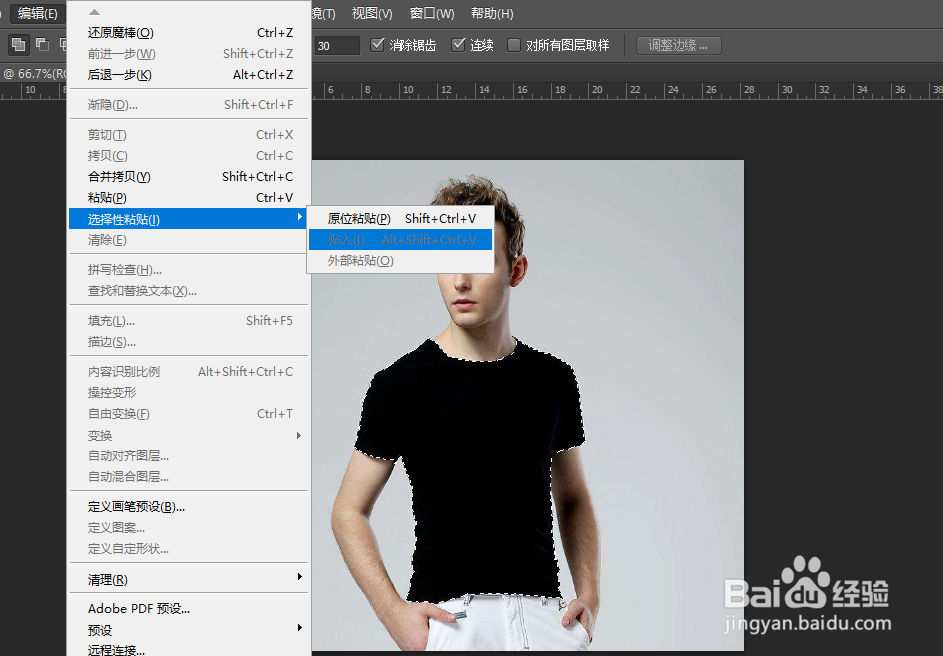Choose 还原魔棒(O) to undo
943x656 pixels.
click(x=189, y=32)
